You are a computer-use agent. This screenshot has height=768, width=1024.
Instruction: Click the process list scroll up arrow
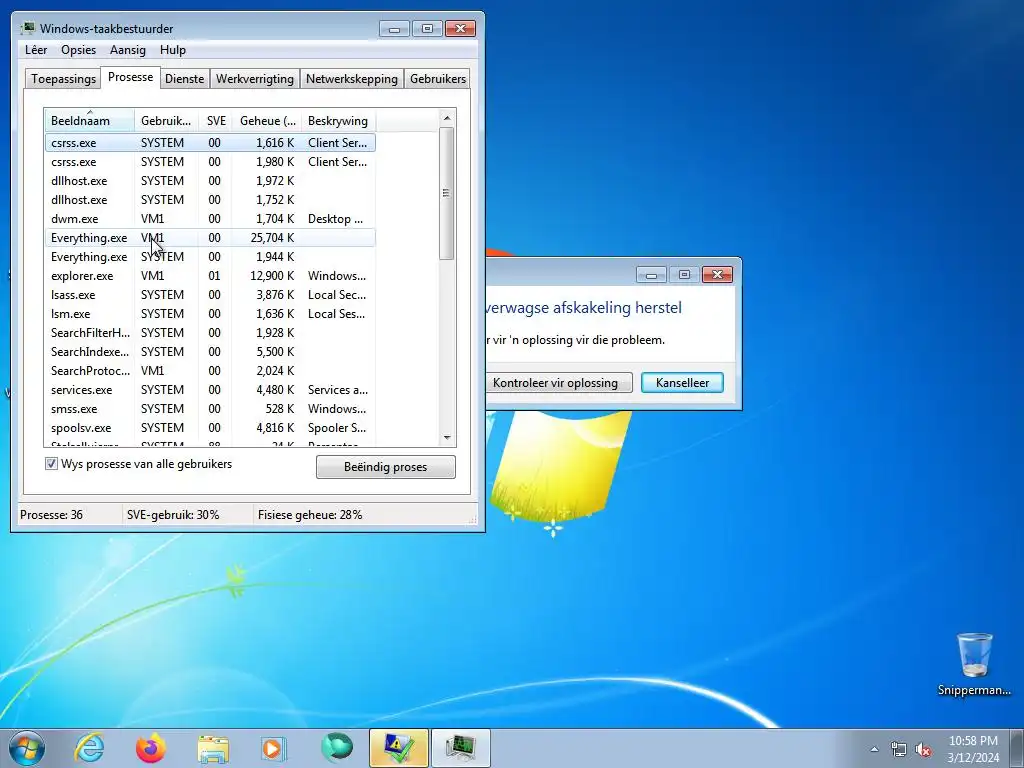tap(447, 118)
